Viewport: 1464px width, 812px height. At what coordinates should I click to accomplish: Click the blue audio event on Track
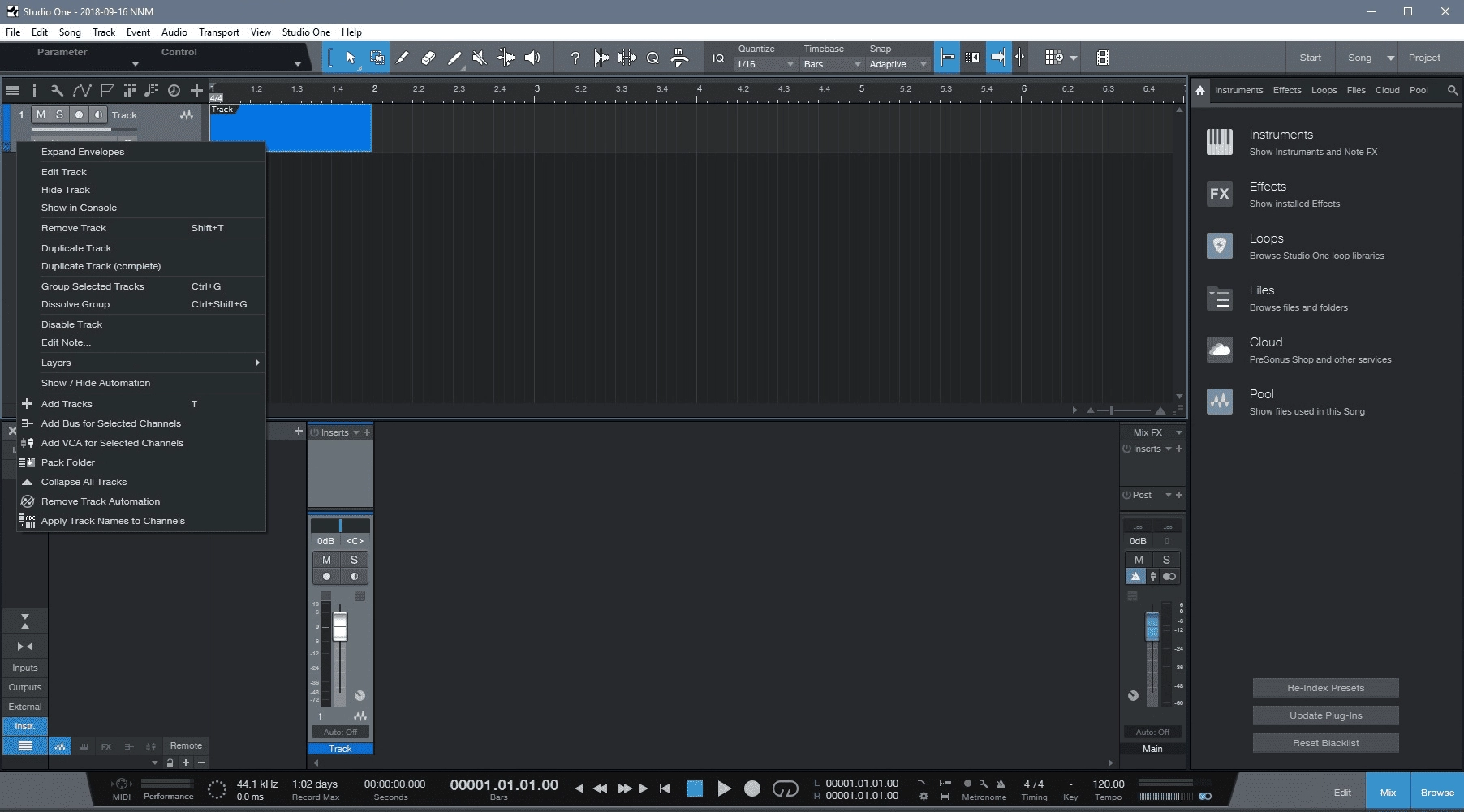(x=291, y=127)
